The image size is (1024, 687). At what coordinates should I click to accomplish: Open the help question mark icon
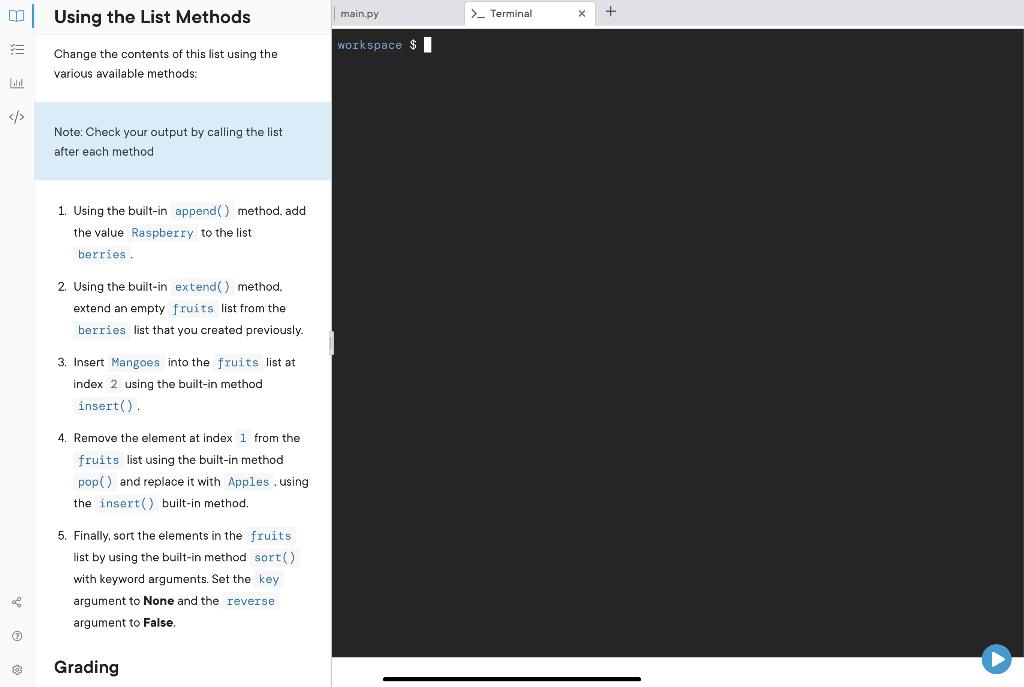click(16, 635)
